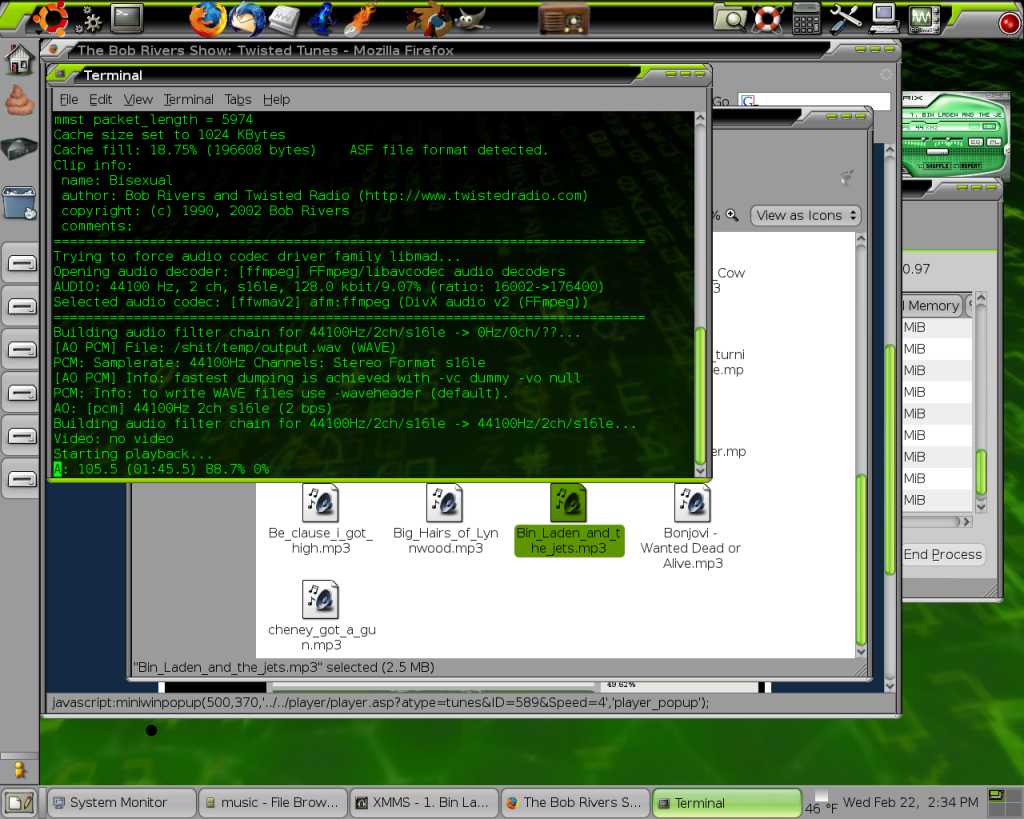This screenshot has height=819, width=1024.
Task: Click the file browser status text about selected file
Action: pos(284,667)
